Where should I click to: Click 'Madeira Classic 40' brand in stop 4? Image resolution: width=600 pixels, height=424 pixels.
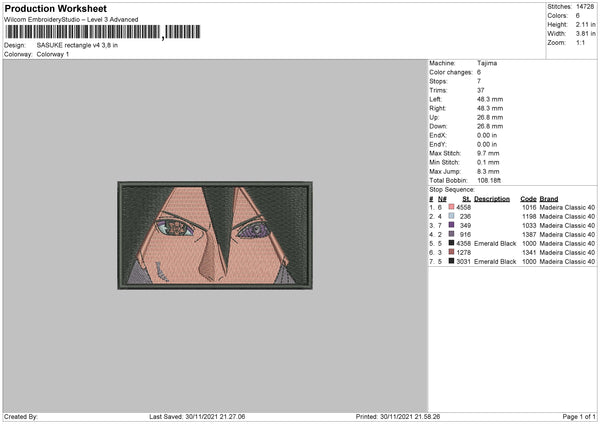(x=567, y=234)
